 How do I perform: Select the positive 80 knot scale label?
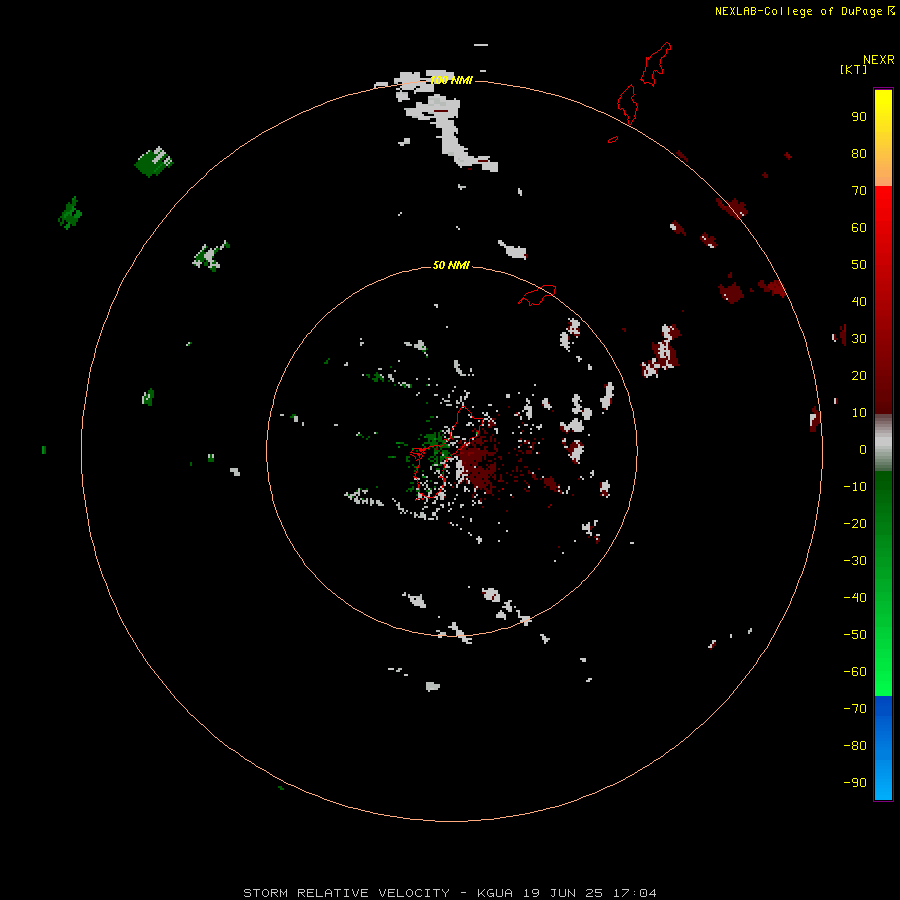(x=859, y=153)
